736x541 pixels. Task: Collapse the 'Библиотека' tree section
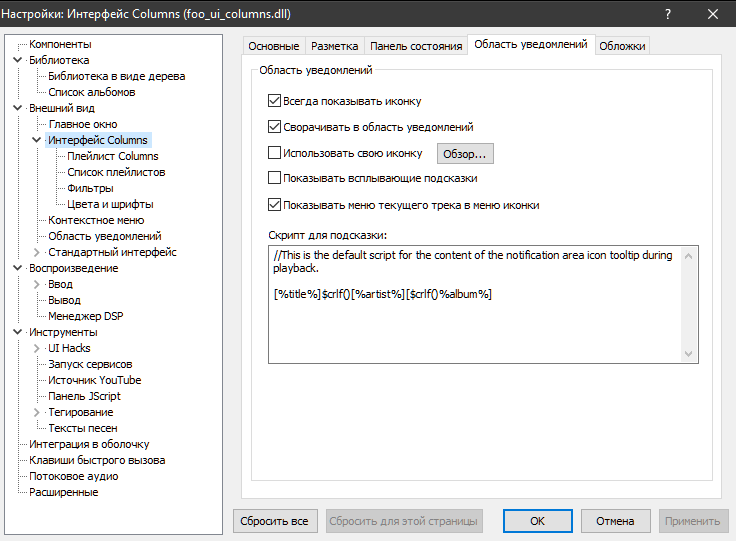17,60
